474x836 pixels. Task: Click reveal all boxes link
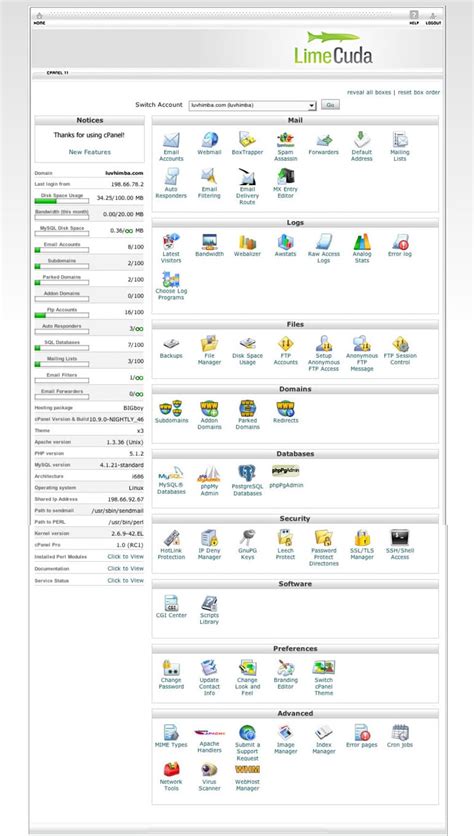pyautogui.click(x=369, y=92)
